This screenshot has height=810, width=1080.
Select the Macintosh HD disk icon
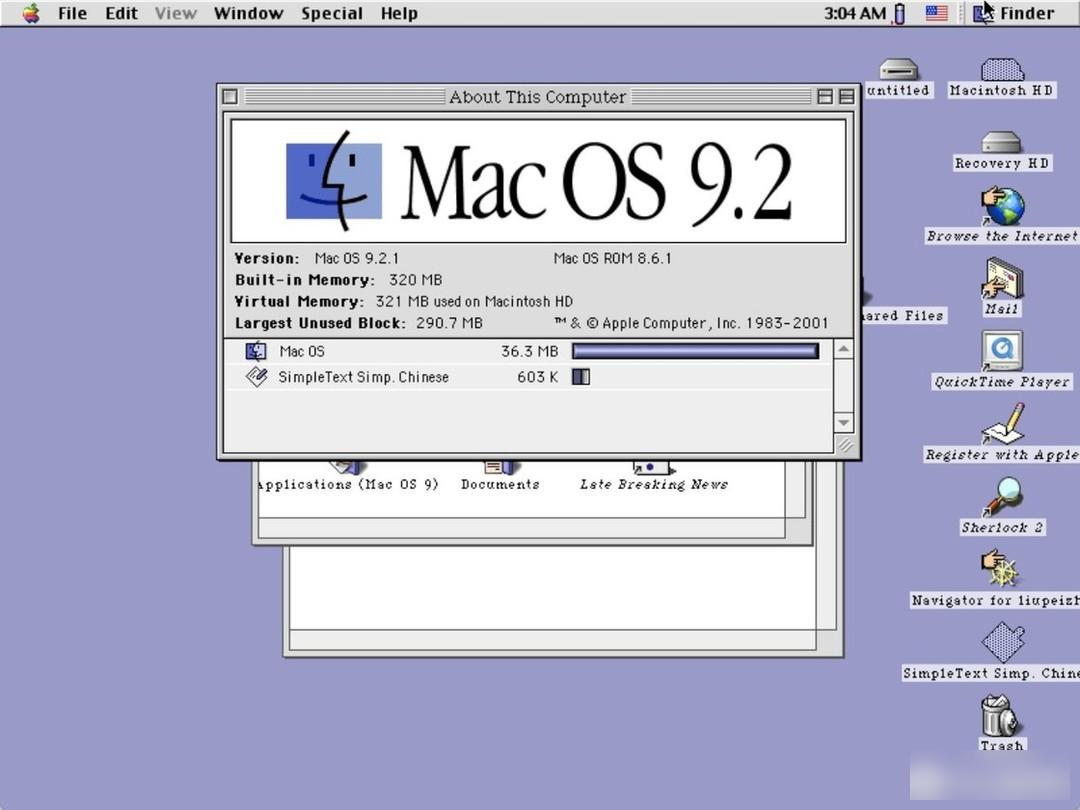coord(1002,70)
